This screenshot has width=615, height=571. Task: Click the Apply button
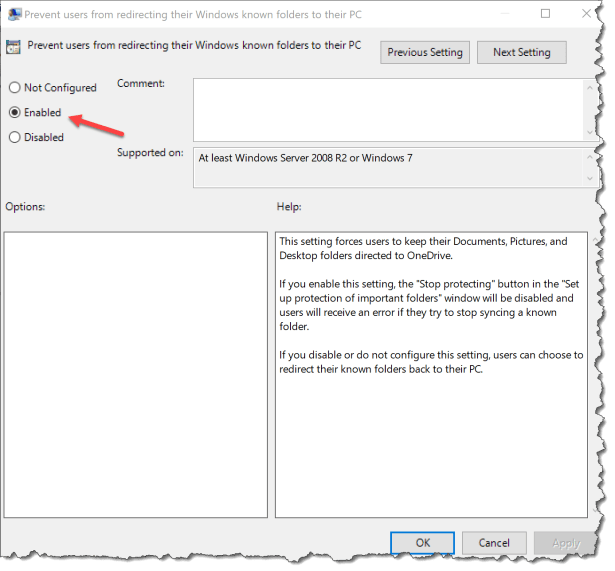tap(566, 543)
